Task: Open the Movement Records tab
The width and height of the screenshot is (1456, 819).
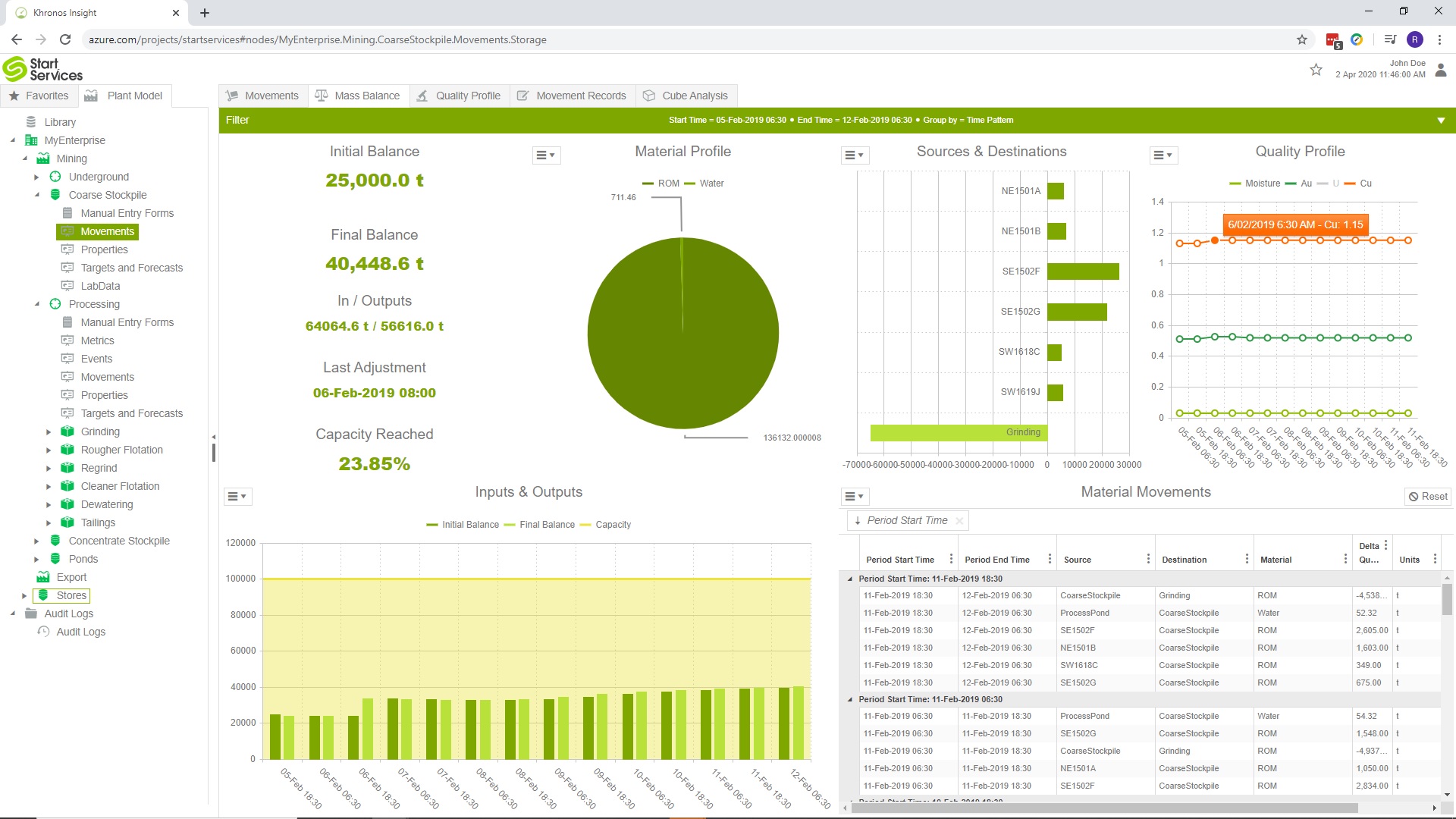Action: click(573, 96)
